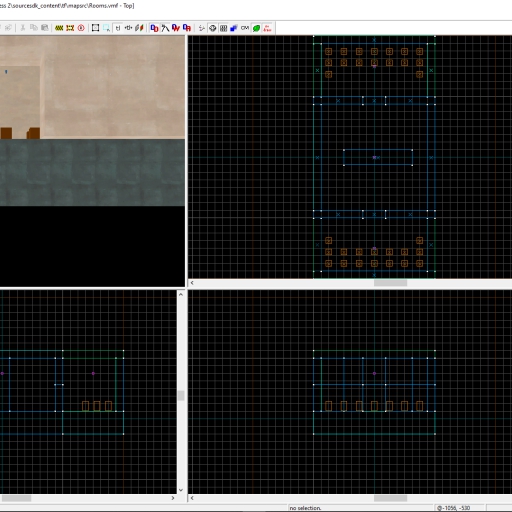This screenshot has width=512, height=512.
Task: Click the red text icon at toolbar end
Action: point(267,28)
